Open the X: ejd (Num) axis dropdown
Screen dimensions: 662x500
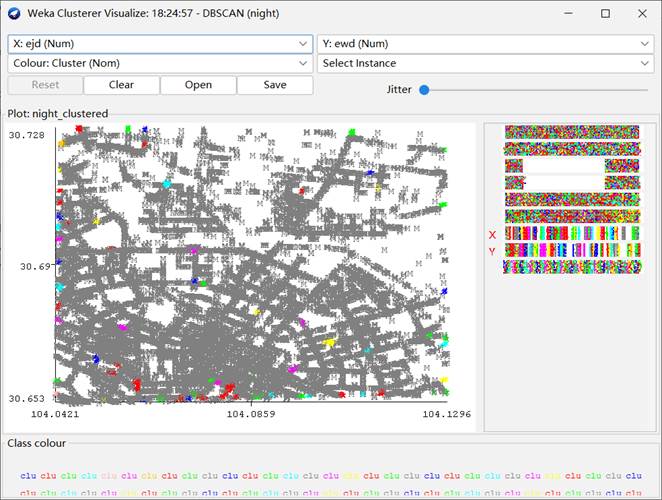(160, 44)
